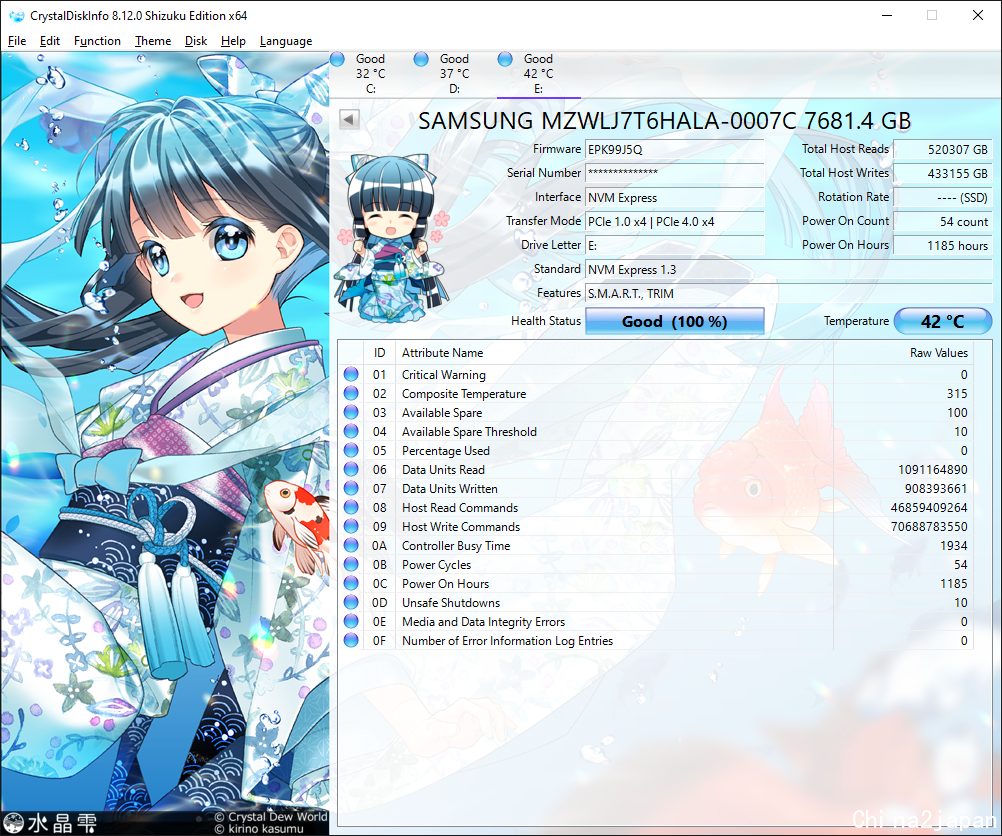Image resolution: width=1002 pixels, height=836 pixels.
Task: Minimize the CrystalDiskInfo window
Action: tap(886, 15)
